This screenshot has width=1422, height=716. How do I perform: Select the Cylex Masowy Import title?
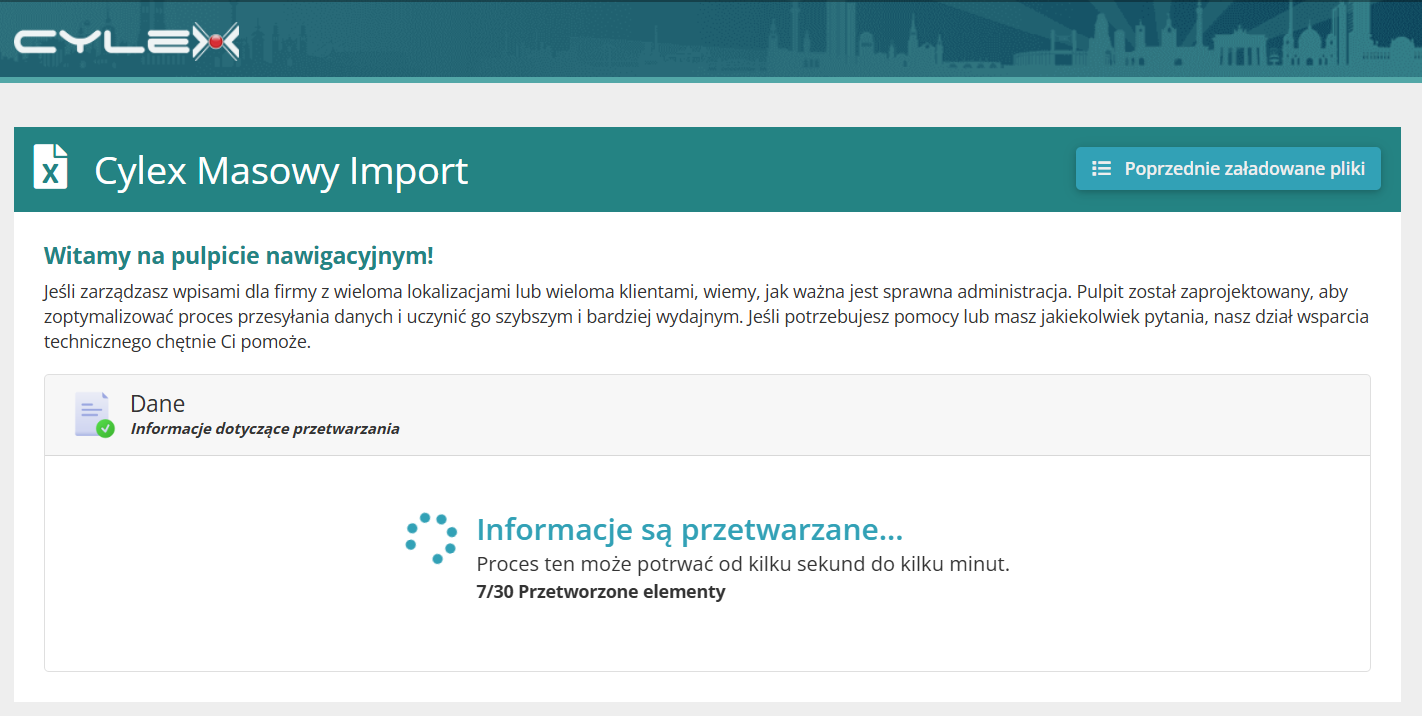pyautogui.click(x=281, y=170)
